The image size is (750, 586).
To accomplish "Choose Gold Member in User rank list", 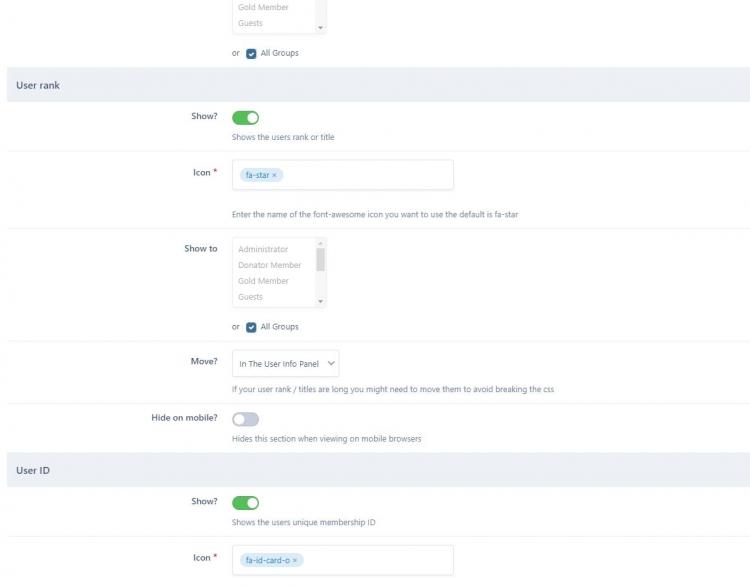I will 263,281.
